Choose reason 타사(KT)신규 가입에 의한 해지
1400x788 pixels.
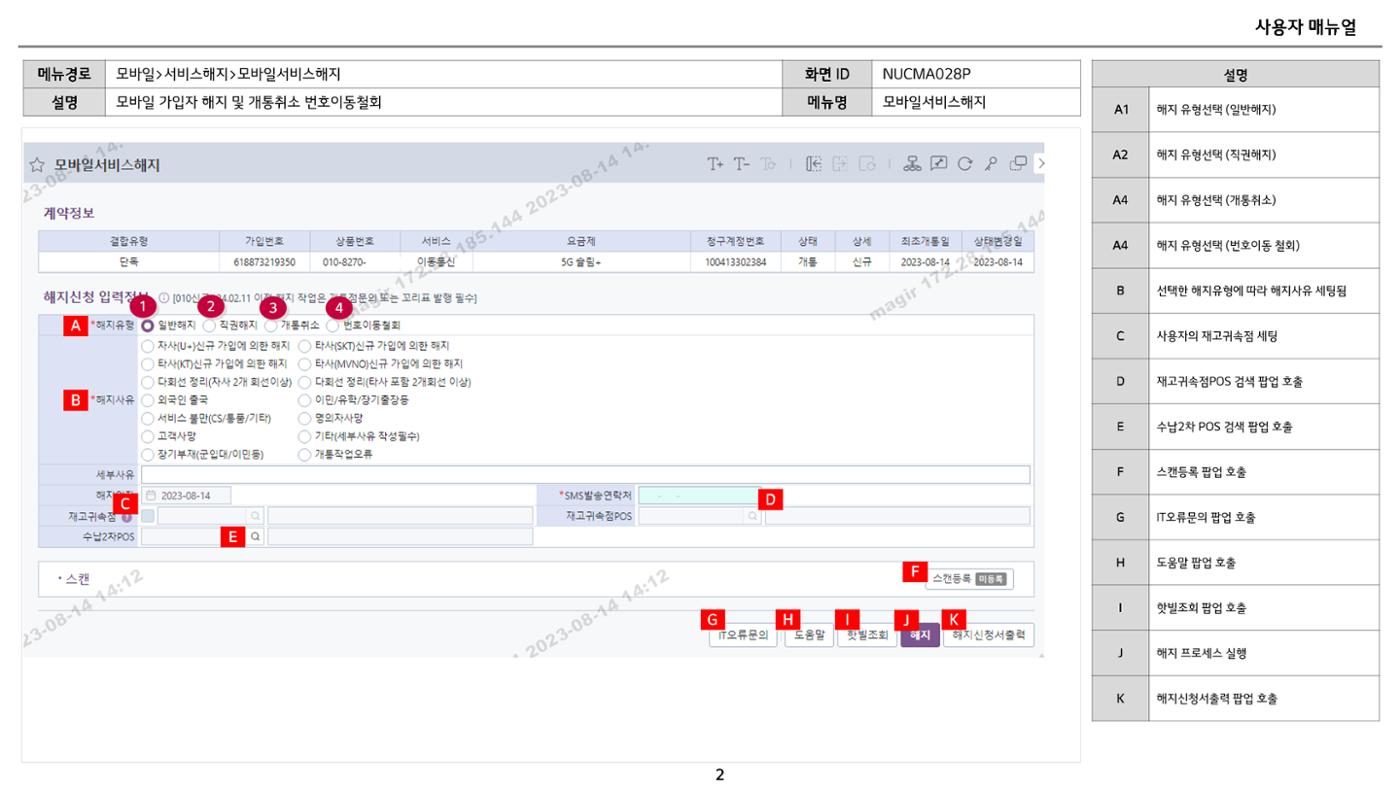pos(148,364)
